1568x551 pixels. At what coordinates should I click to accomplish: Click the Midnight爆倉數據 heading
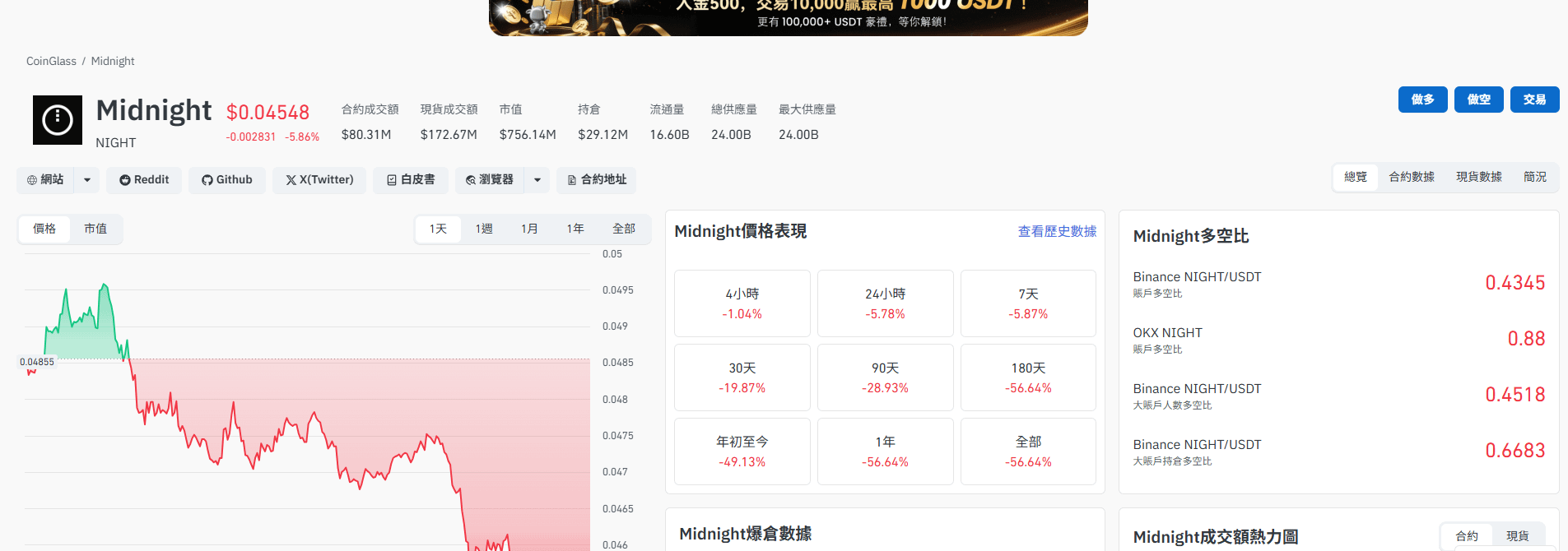coord(745,534)
